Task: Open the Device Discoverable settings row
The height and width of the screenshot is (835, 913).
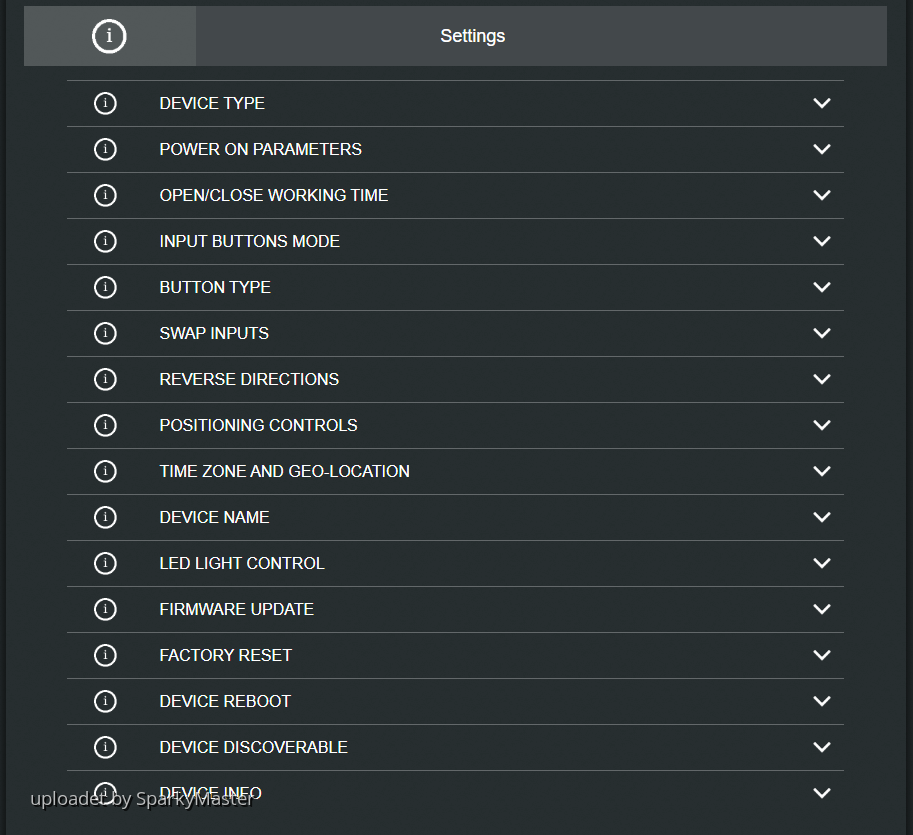Action: pyautogui.click(x=253, y=747)
